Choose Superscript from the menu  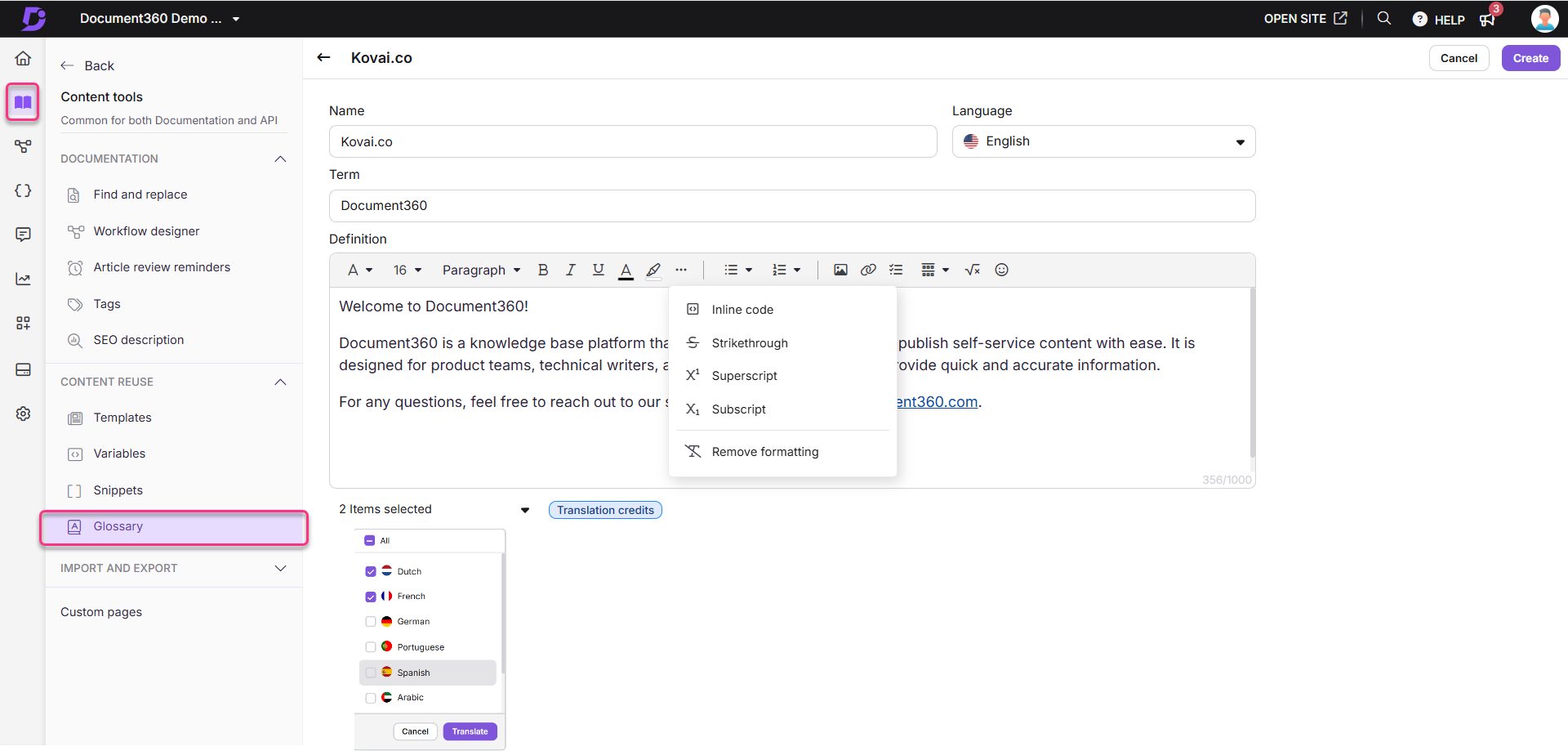click(782, 376)
